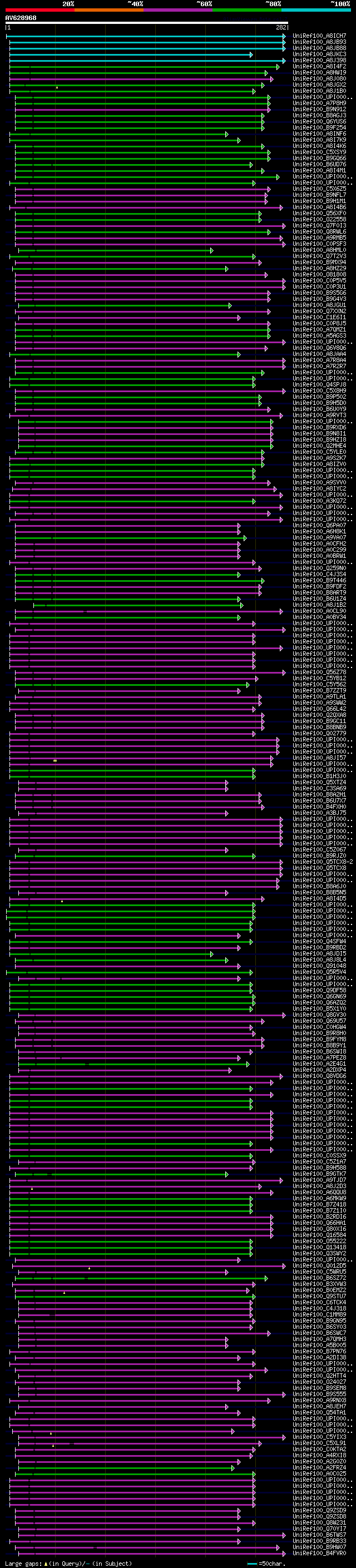Click the green ~80% identity legend bar
The width and height of the screenshot is (356, 1568).
(x=247, y=10)
